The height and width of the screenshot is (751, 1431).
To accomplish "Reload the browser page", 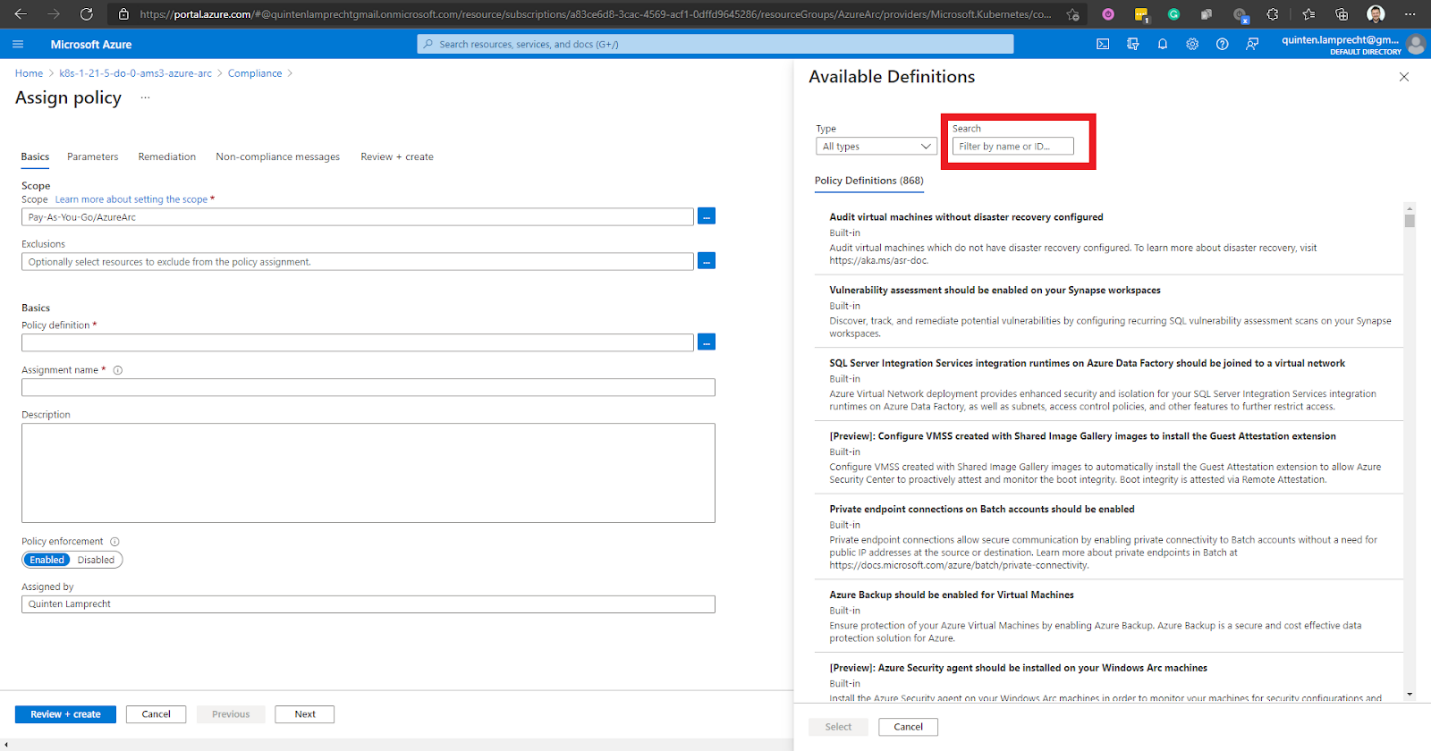I will pyautogui.click(x=86, y=14).
